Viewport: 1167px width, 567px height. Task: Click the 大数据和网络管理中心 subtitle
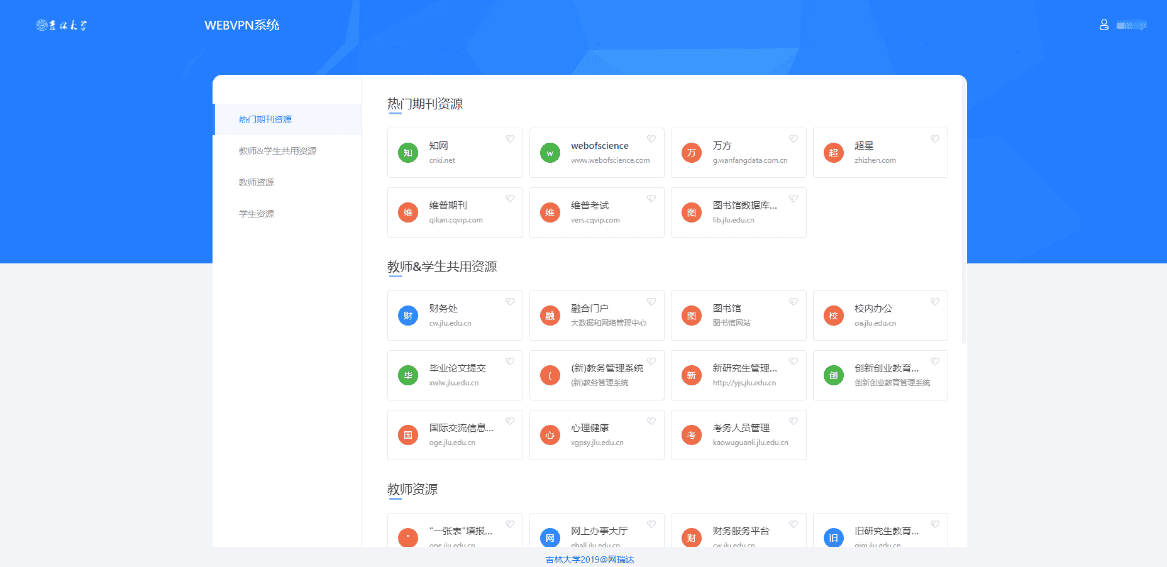pos(608,323)
